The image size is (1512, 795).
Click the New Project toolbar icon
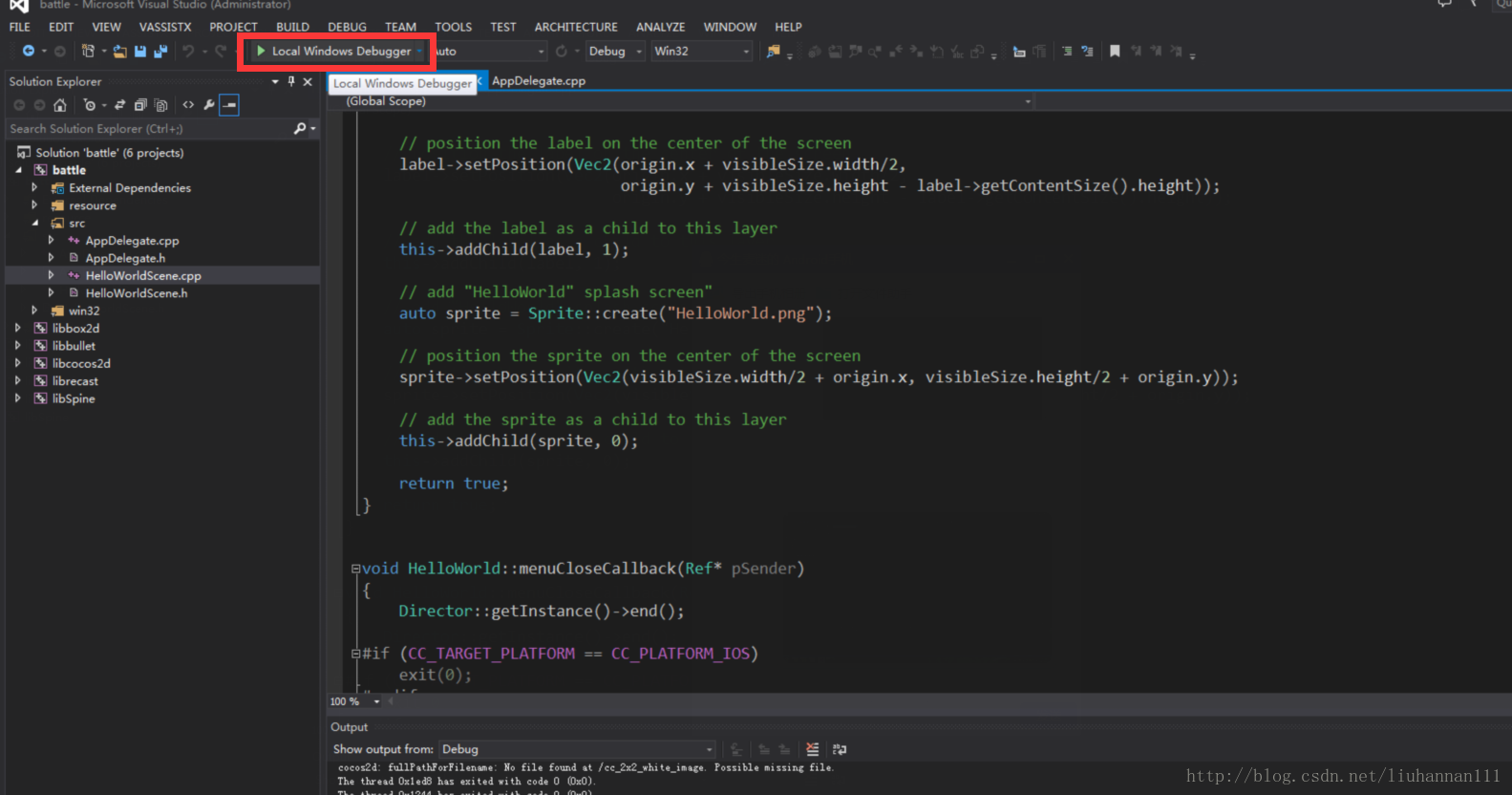click(x=88, y=51)
